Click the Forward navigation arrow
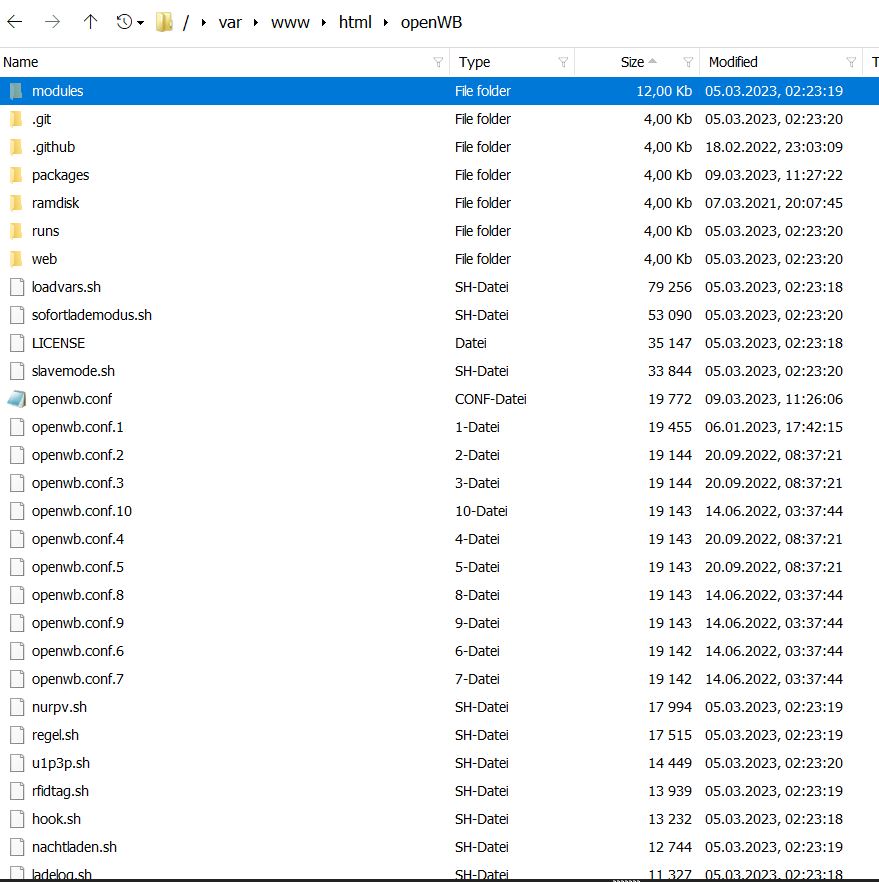This screenshot has height=882, width=879. pyautogui.click(x=54, y=21)
